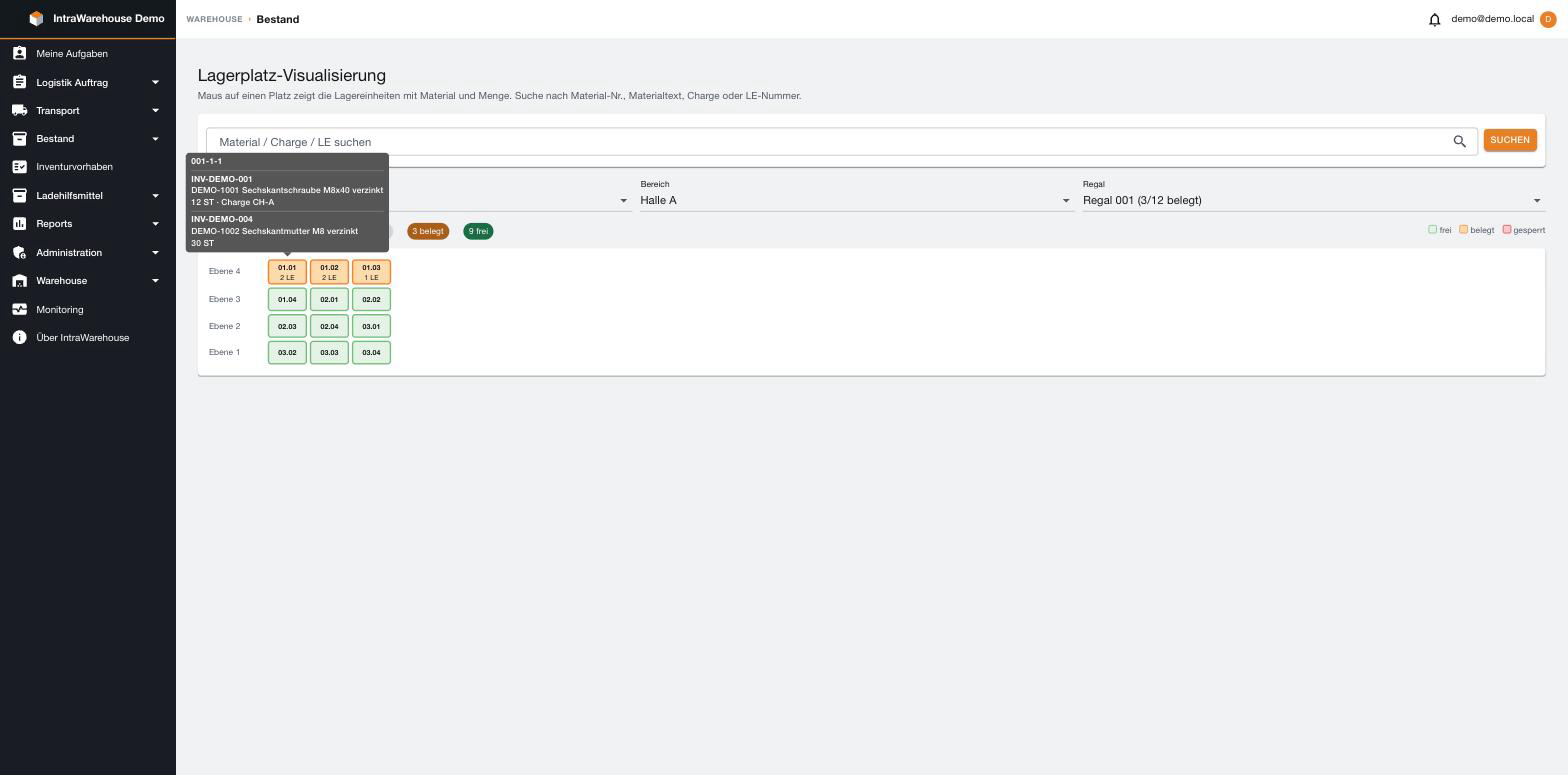Image resolution: width=1568 pixels, height=775 pixels.
Task: Select free slot 03.03
Action: (x=329, y=352)
